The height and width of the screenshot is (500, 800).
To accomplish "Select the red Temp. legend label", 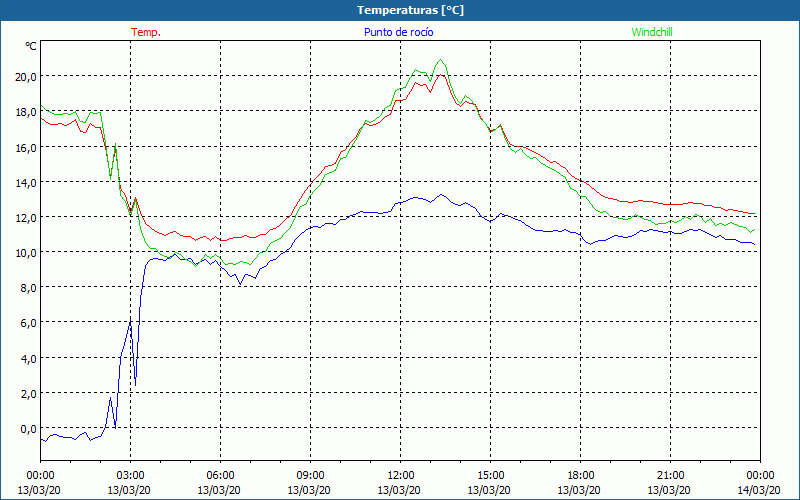I will coord(146,32).
